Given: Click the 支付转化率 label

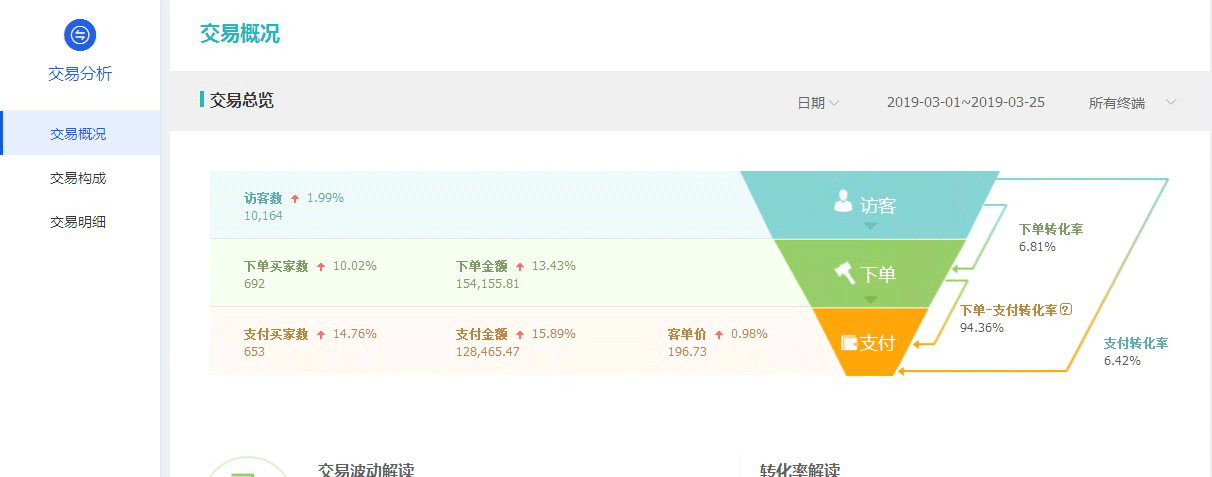Looking at the screenshot, I should coord(1135,343).
